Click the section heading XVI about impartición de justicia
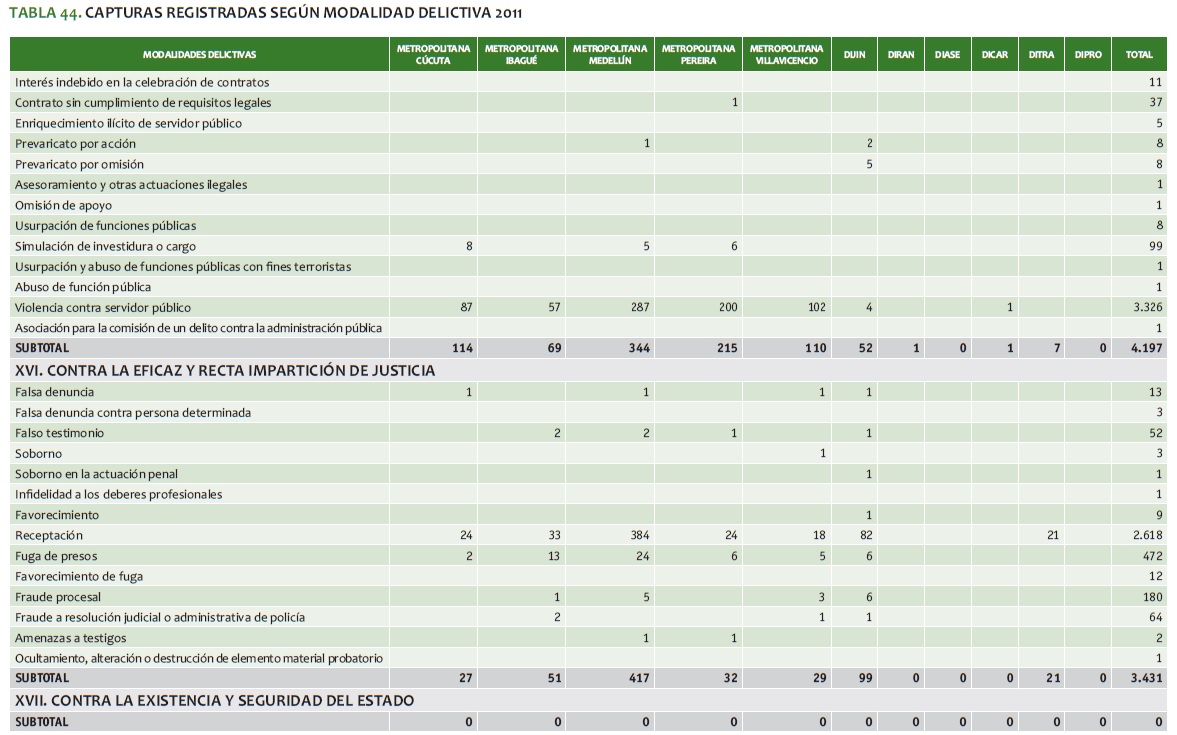This screenshot has width=1177, height=735. click(224, 371)
